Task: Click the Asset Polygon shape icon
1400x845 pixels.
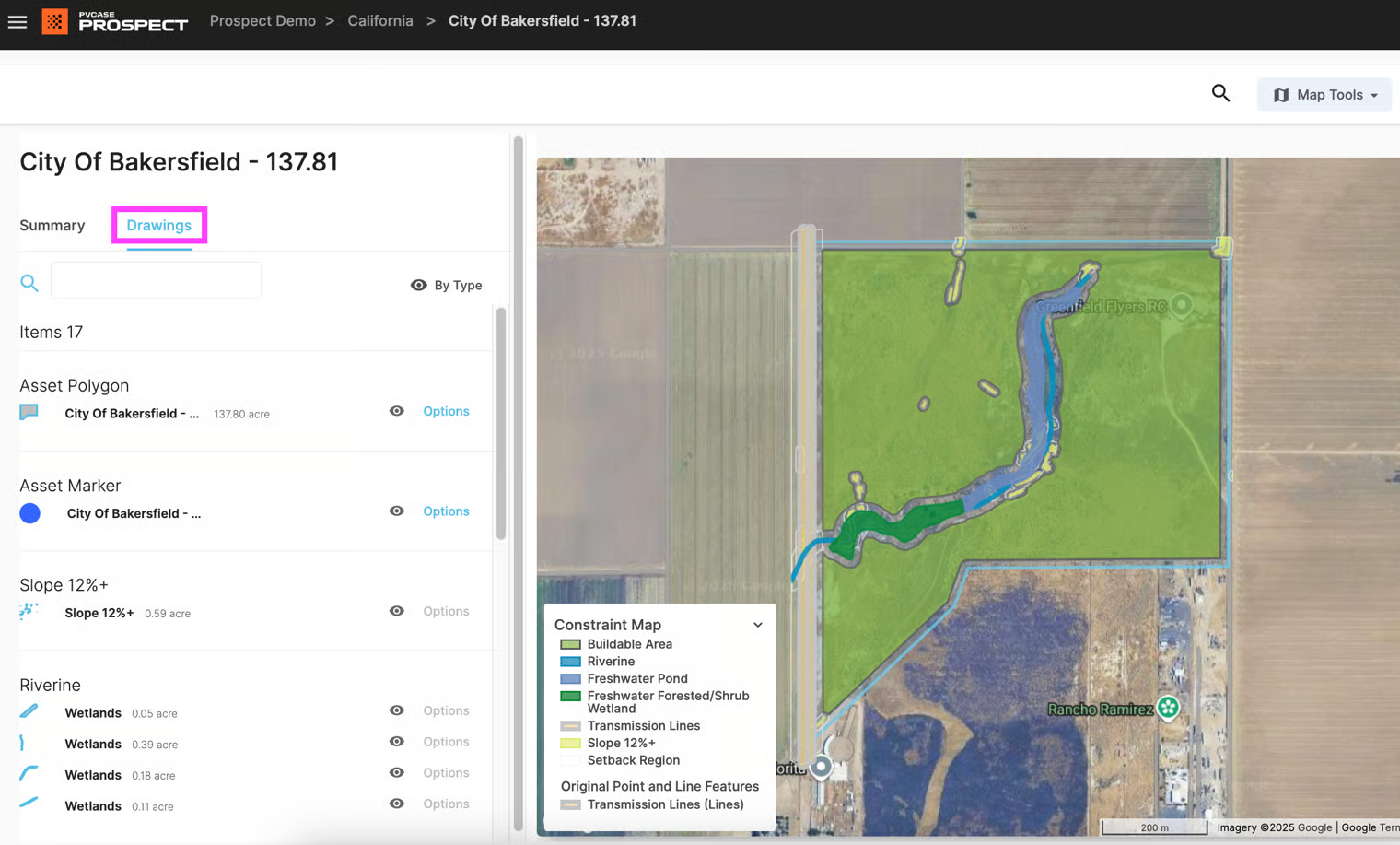Action: tap(29, 412)
